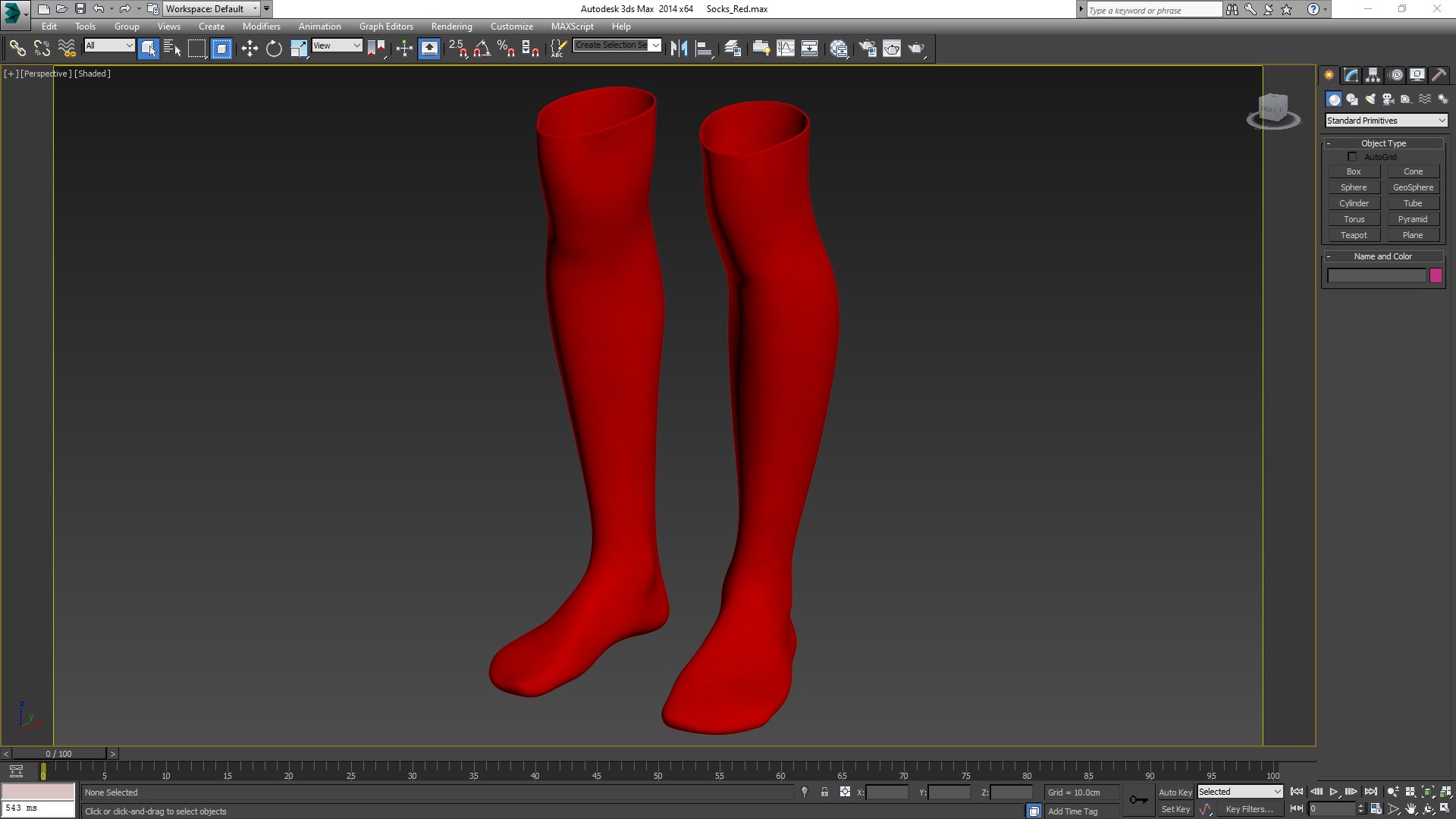Create a Teapot primitive

[x=1354, y=235]
